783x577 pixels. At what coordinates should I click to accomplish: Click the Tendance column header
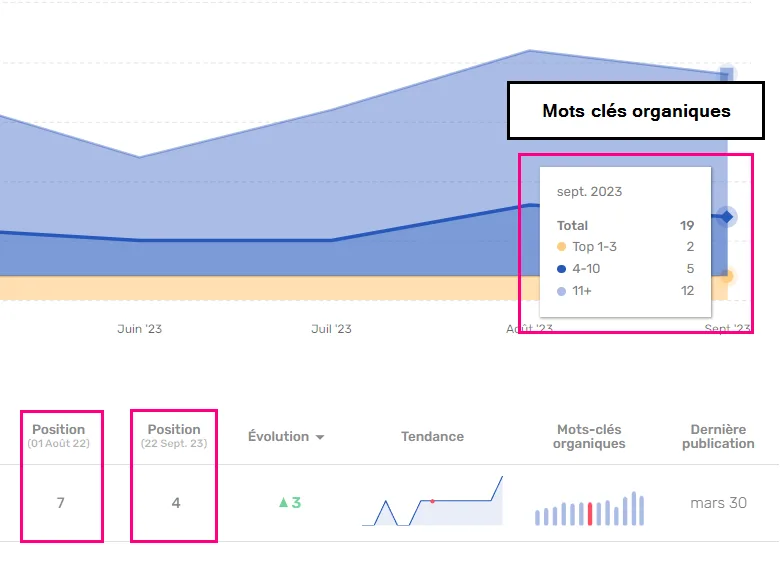coord(432,437)
